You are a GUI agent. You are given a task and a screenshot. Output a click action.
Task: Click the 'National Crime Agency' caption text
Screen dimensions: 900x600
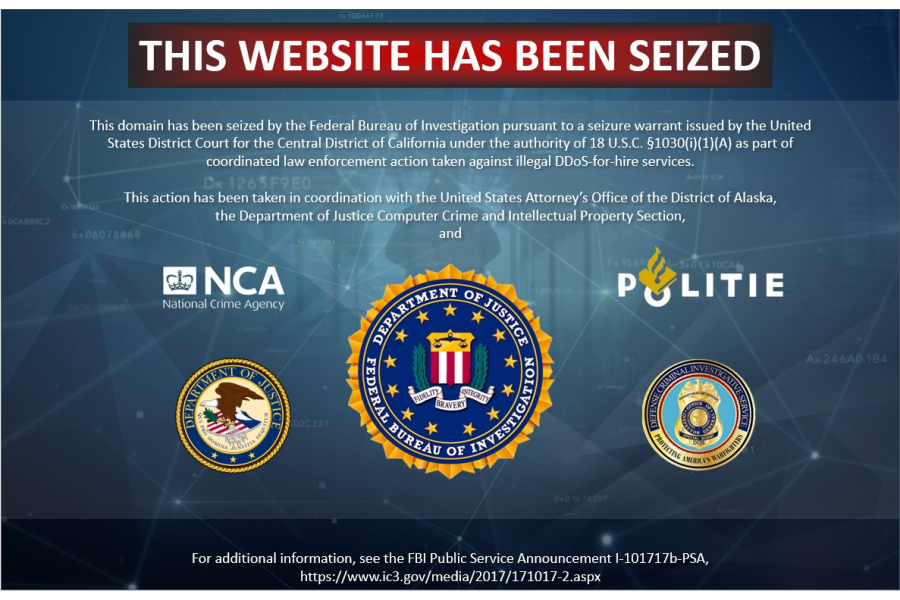[x=223, y=304]
